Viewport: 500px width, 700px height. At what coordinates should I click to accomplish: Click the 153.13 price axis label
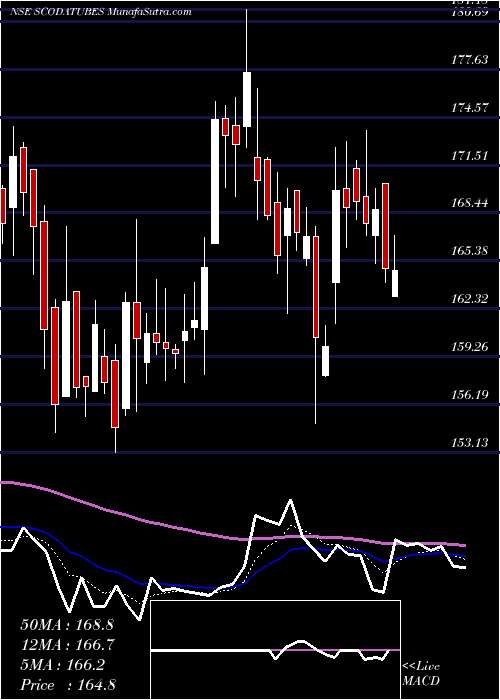pos(471,442)
